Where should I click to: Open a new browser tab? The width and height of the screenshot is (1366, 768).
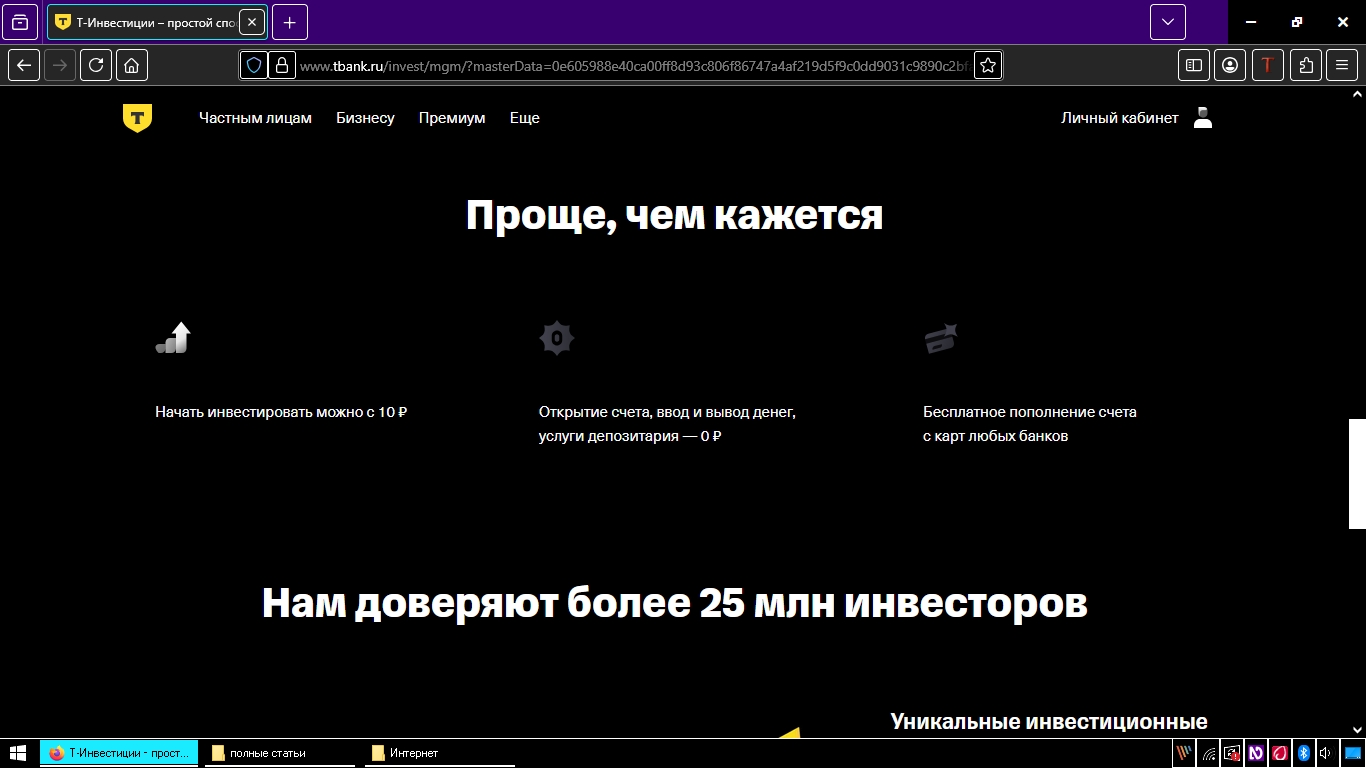pos(290,22)
